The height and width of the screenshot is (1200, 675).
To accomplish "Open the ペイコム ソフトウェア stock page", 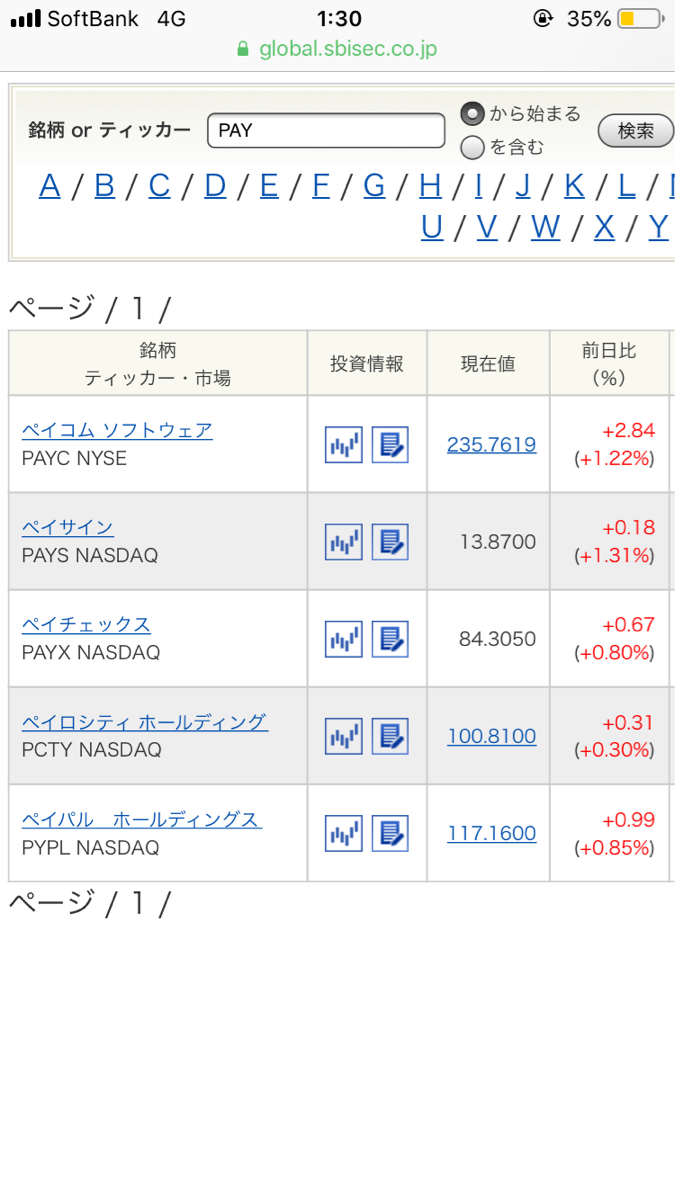I will click(117, 430).
